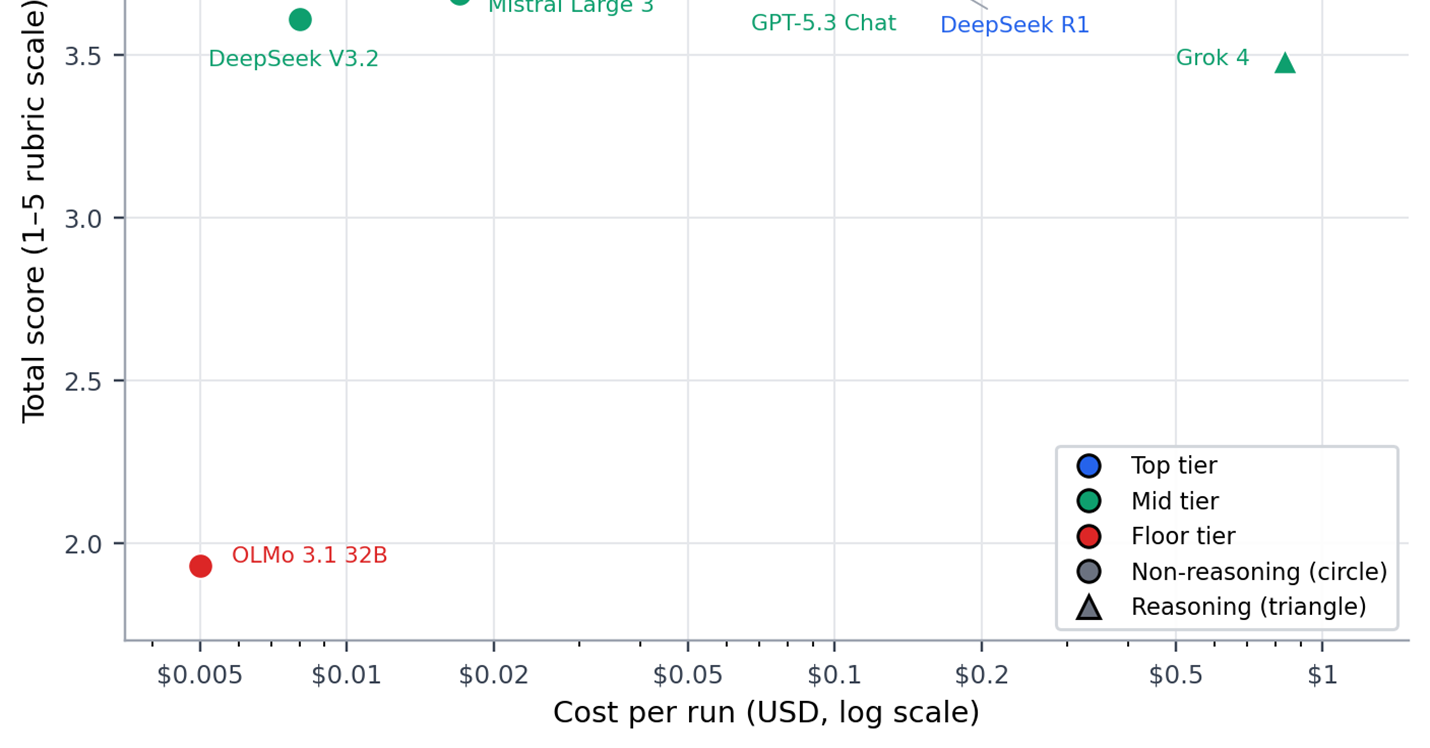
Task: Select the blue "DeepSeek R1" point label
Action: coord(1015,25)
